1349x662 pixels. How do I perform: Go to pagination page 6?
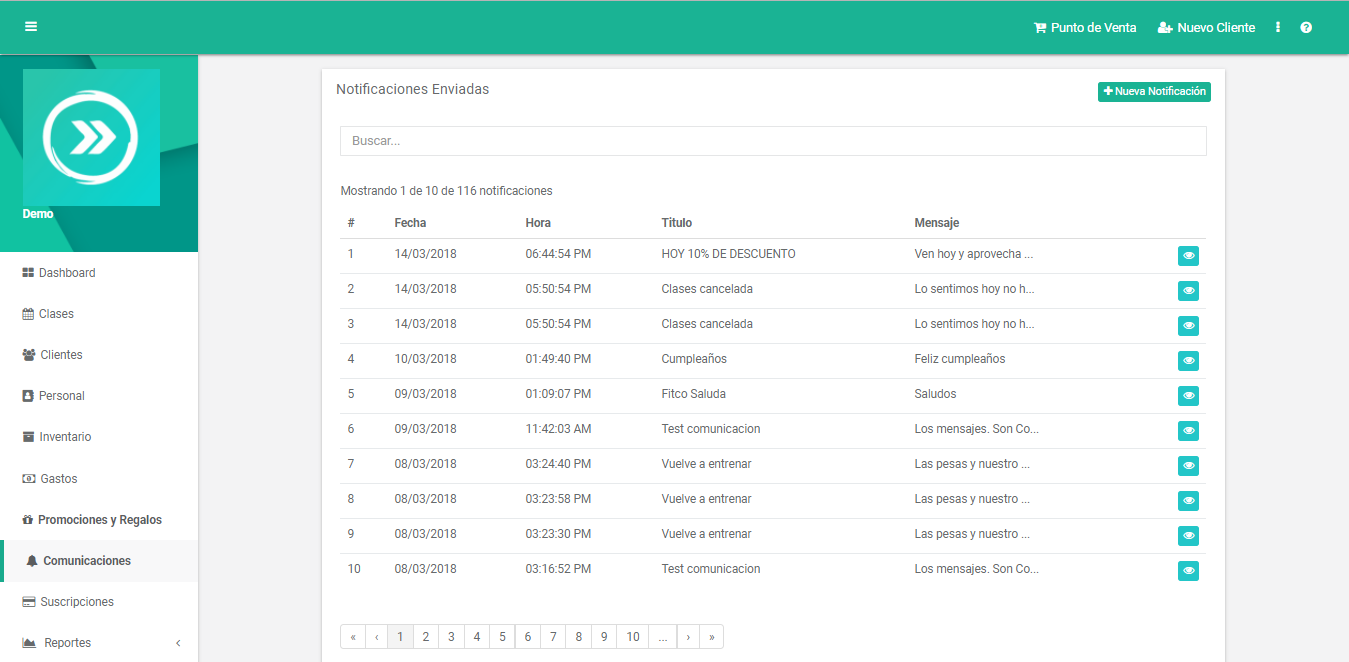pyautogui.click(x=528, y=637)
